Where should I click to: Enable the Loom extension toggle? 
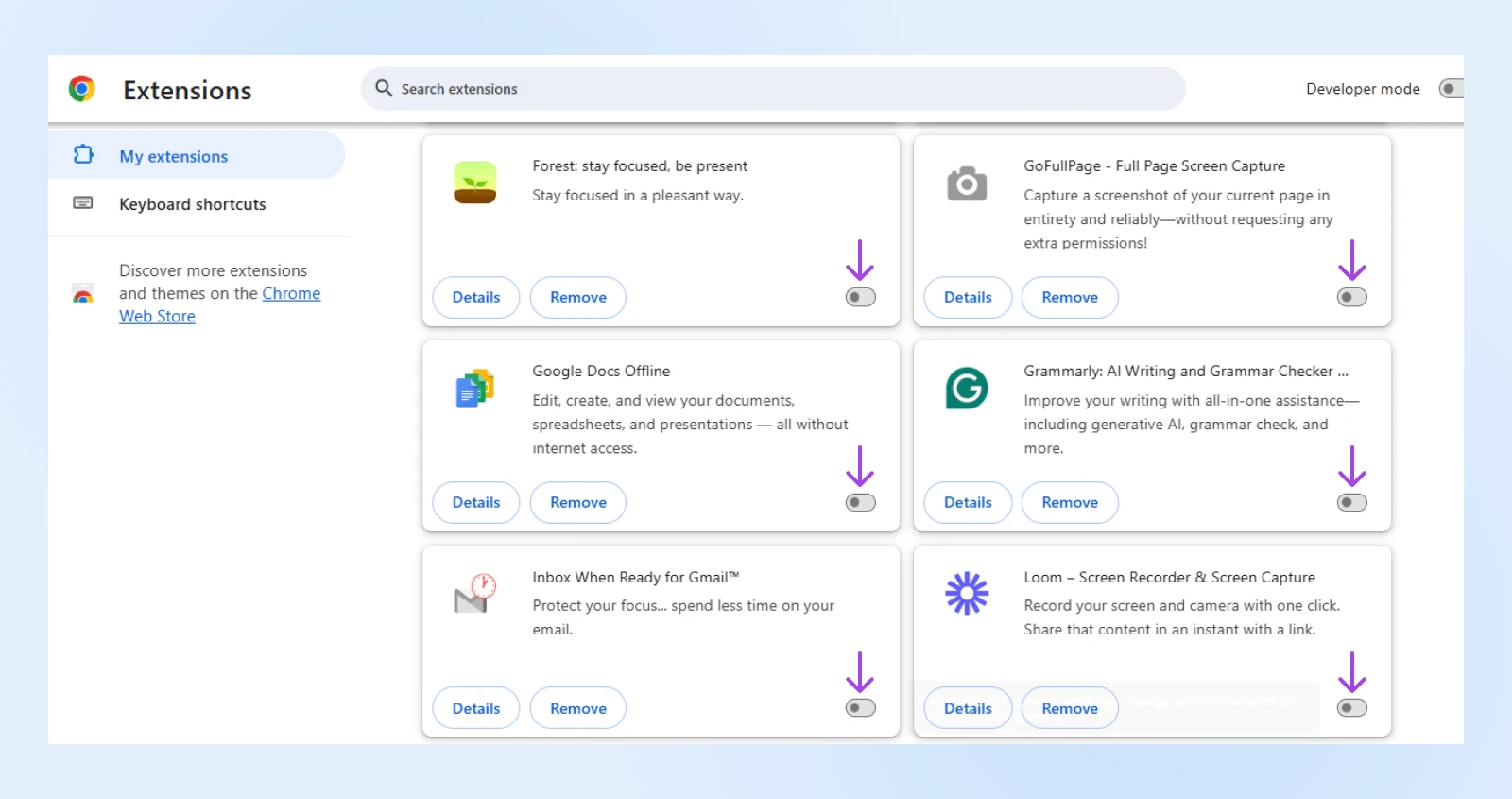pyautogui.click(x=1352, y=707)
